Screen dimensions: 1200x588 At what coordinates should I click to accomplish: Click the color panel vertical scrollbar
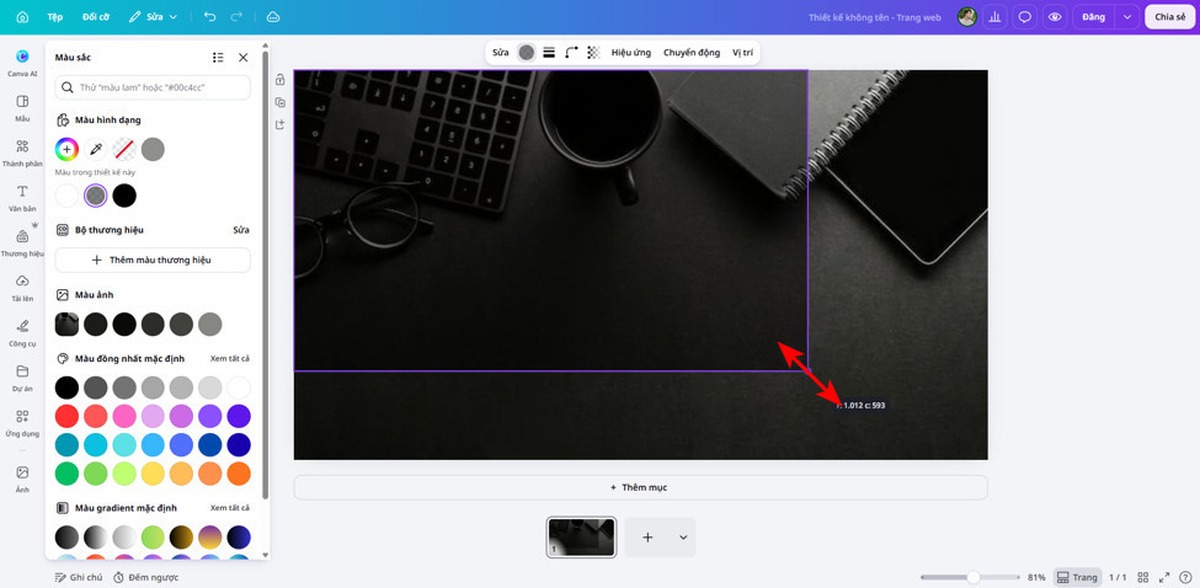point(265,275)
